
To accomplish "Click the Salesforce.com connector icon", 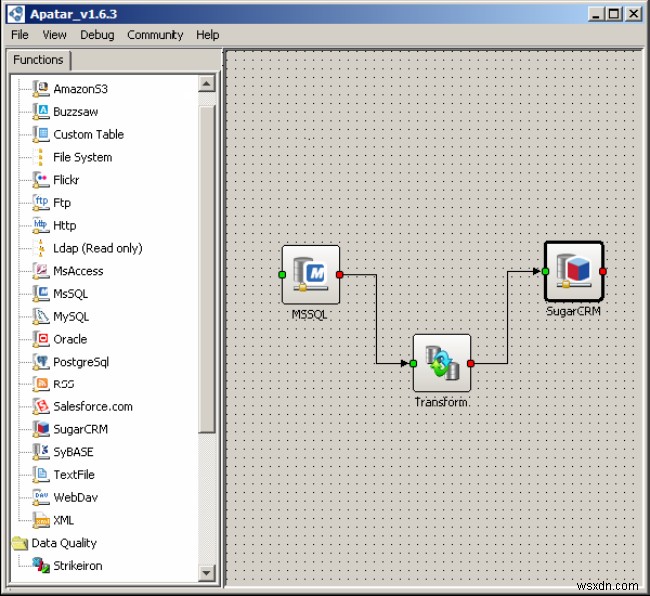I will (41, 406).
